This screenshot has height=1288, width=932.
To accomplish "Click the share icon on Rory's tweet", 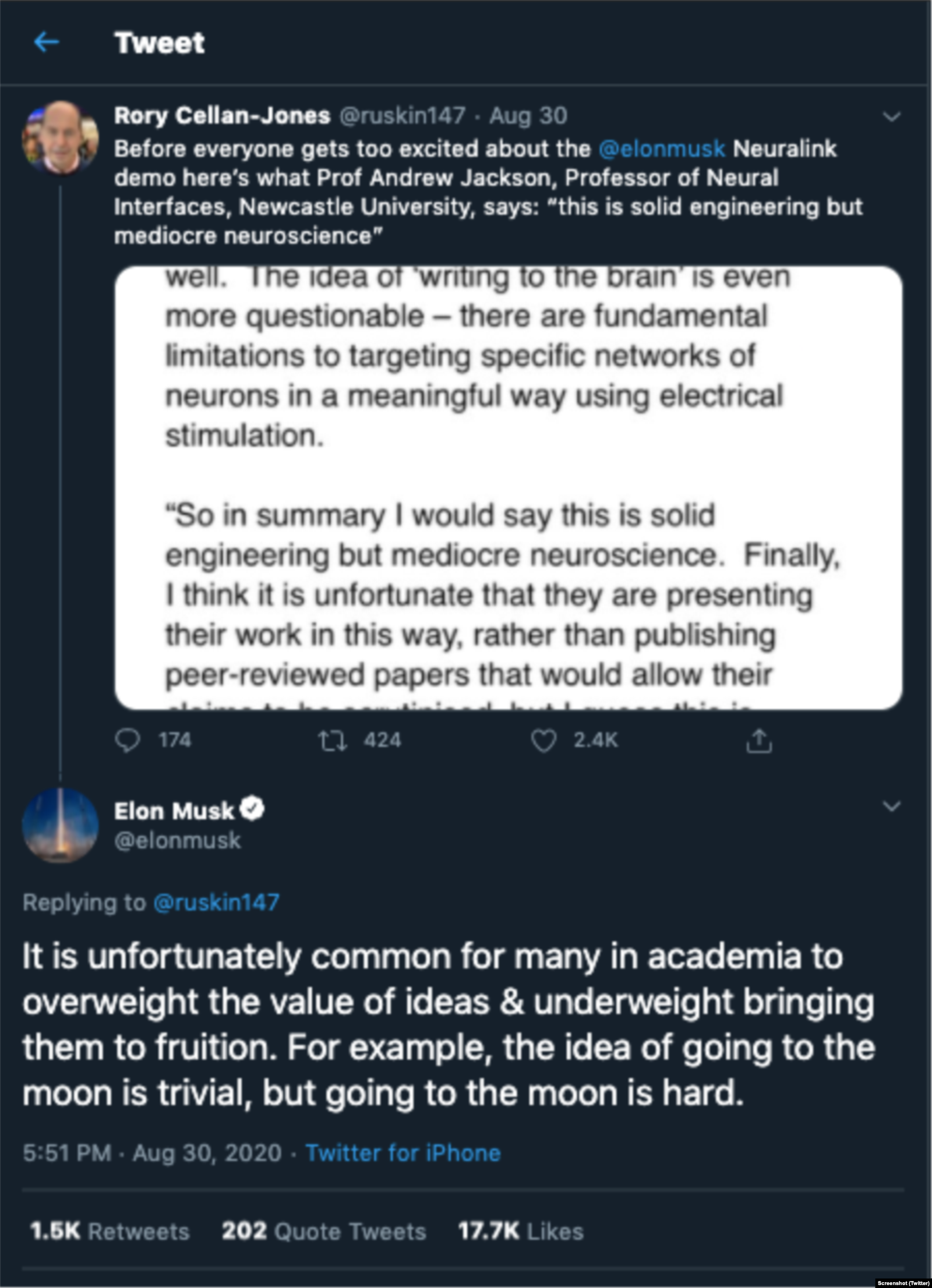I will (759, 741).
